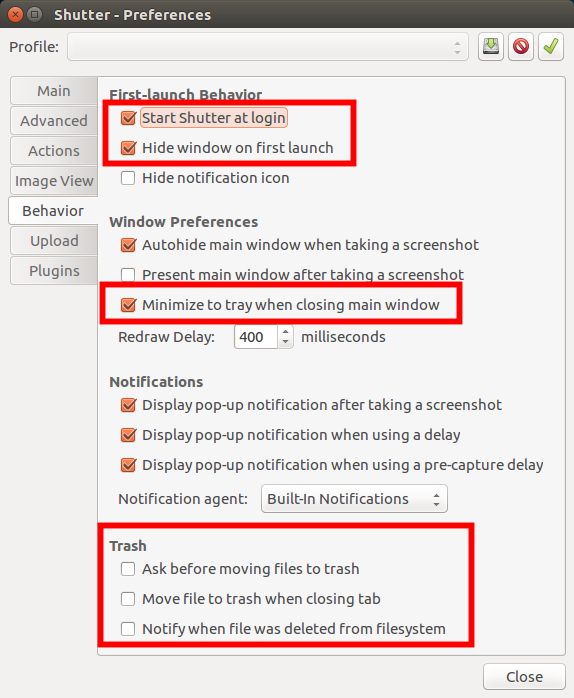Click the Redraw Delay value field
This screenshot has width=574, height=698.
tap(257, 337)
